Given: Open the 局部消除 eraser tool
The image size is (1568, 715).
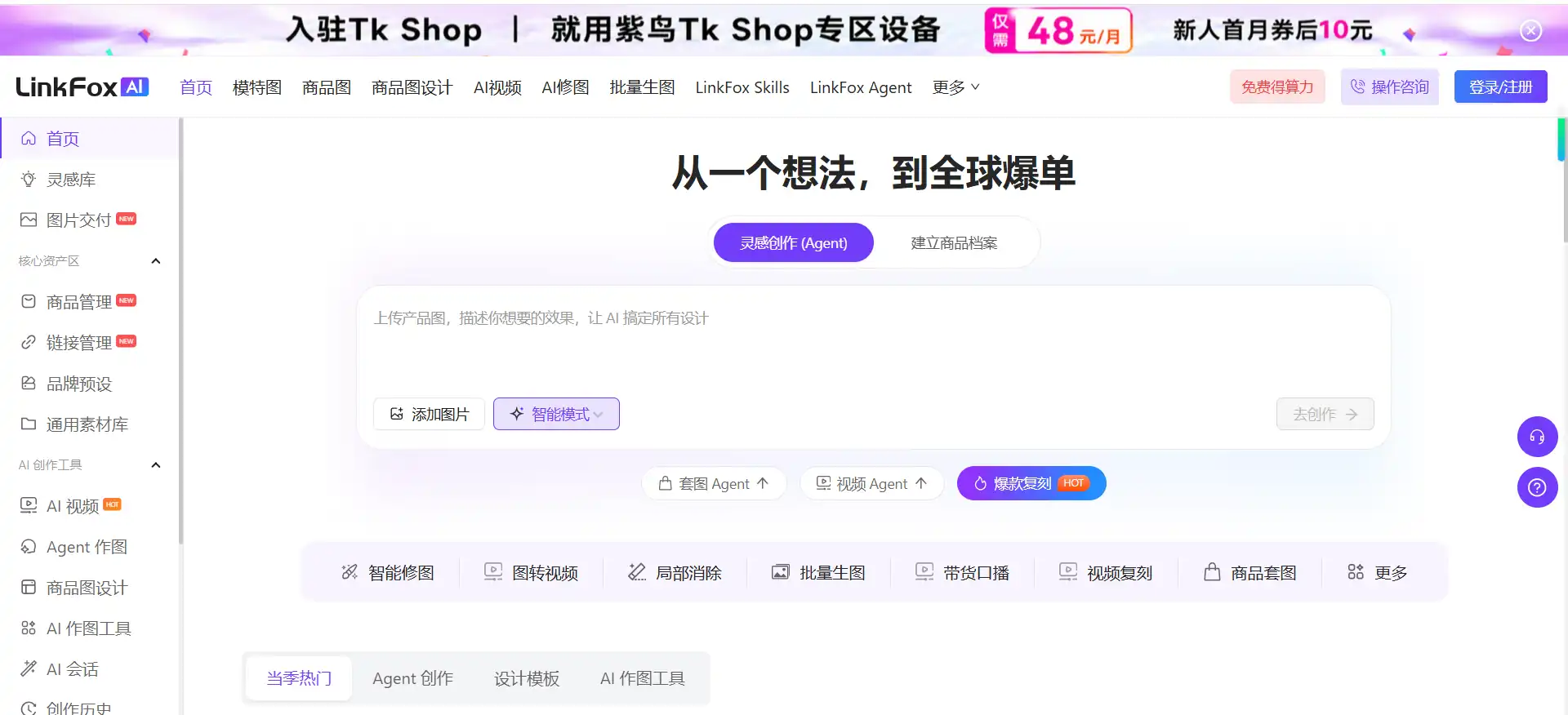Looking at the screenshot, I should point(675,572).
